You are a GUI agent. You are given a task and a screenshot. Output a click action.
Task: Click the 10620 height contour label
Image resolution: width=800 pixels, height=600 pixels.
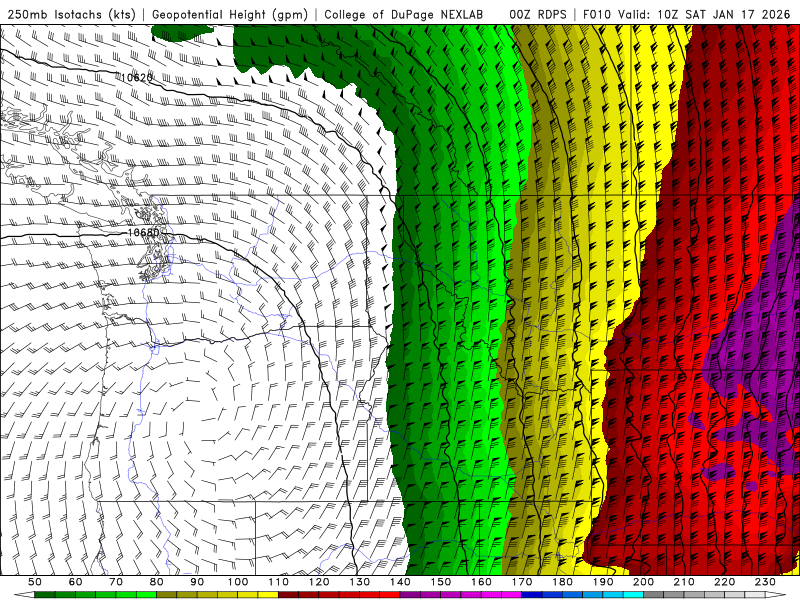click(x=136, y=78)
